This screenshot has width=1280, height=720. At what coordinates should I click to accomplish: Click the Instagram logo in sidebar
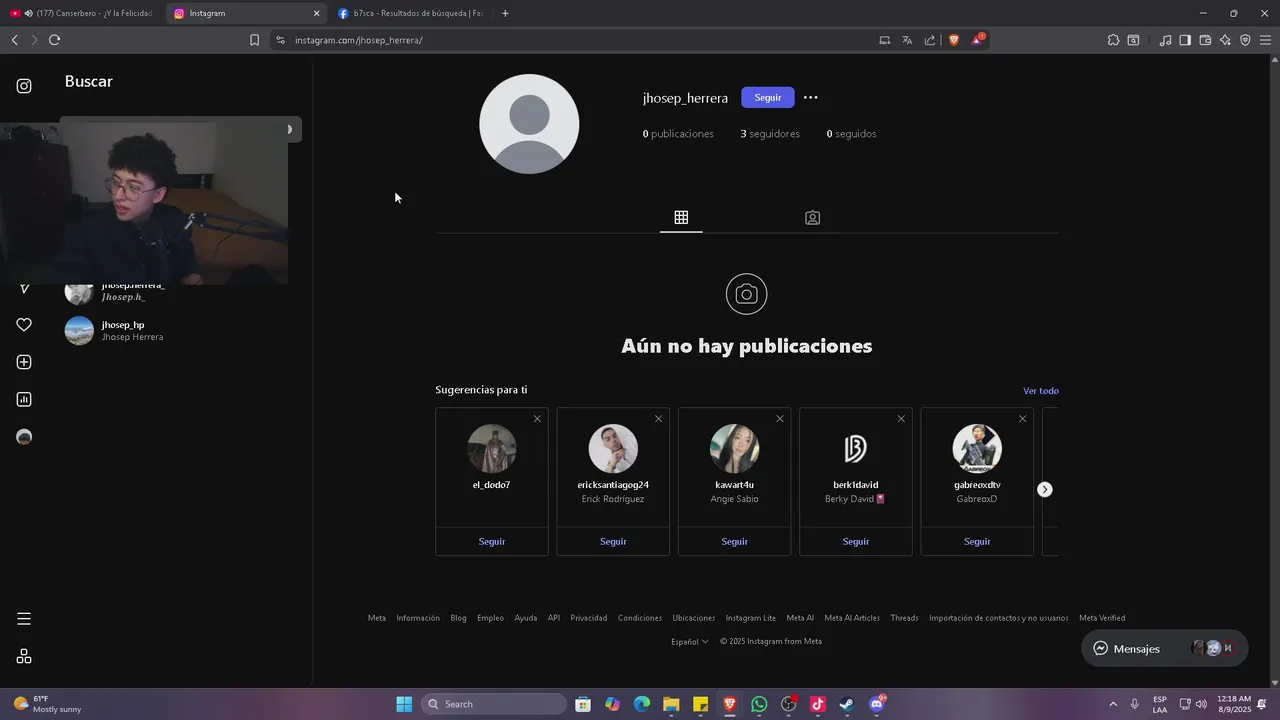click(x=24, y=86)
